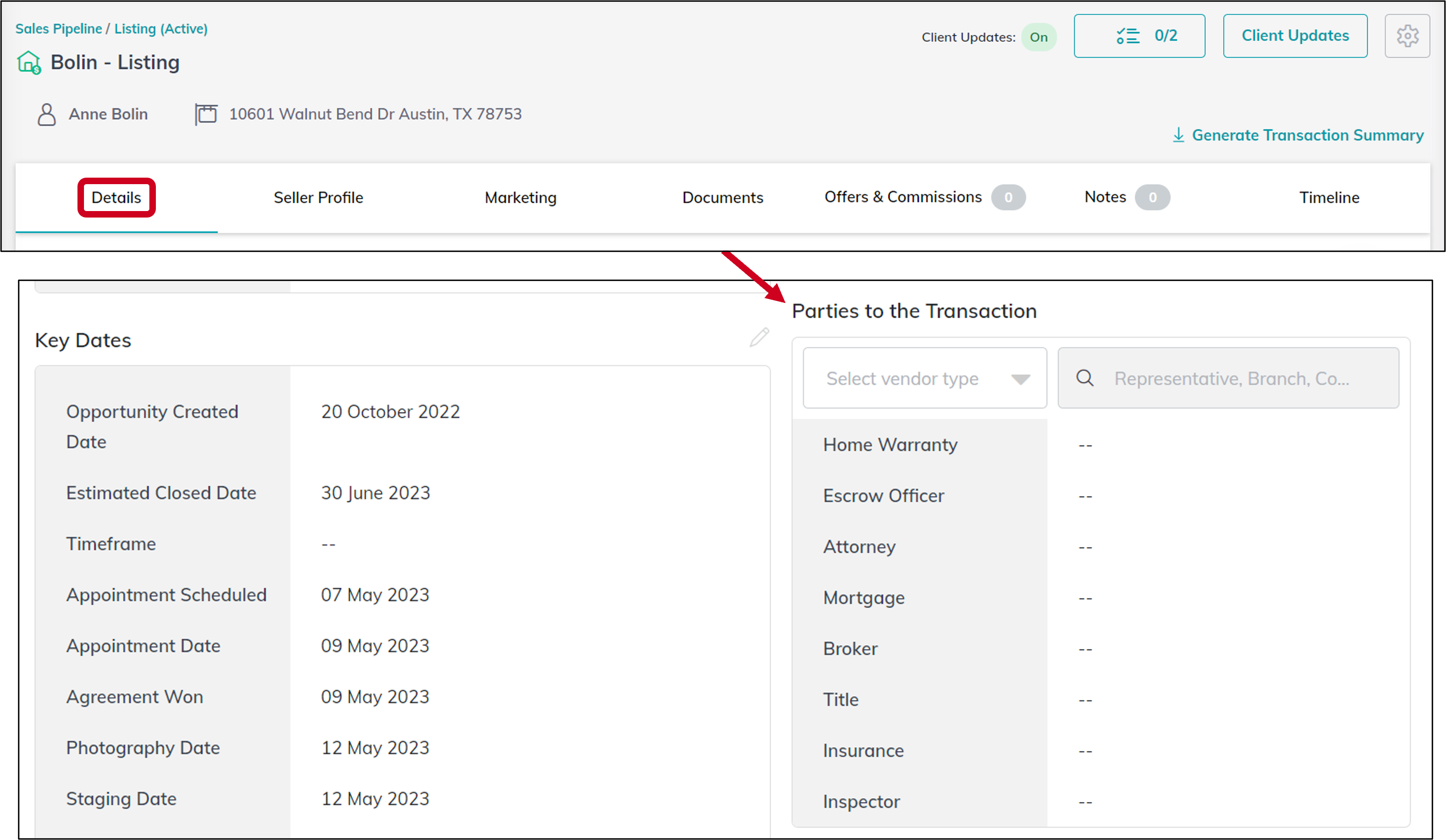
Task: Select the Title row label
Action: [x=841, y=699]
